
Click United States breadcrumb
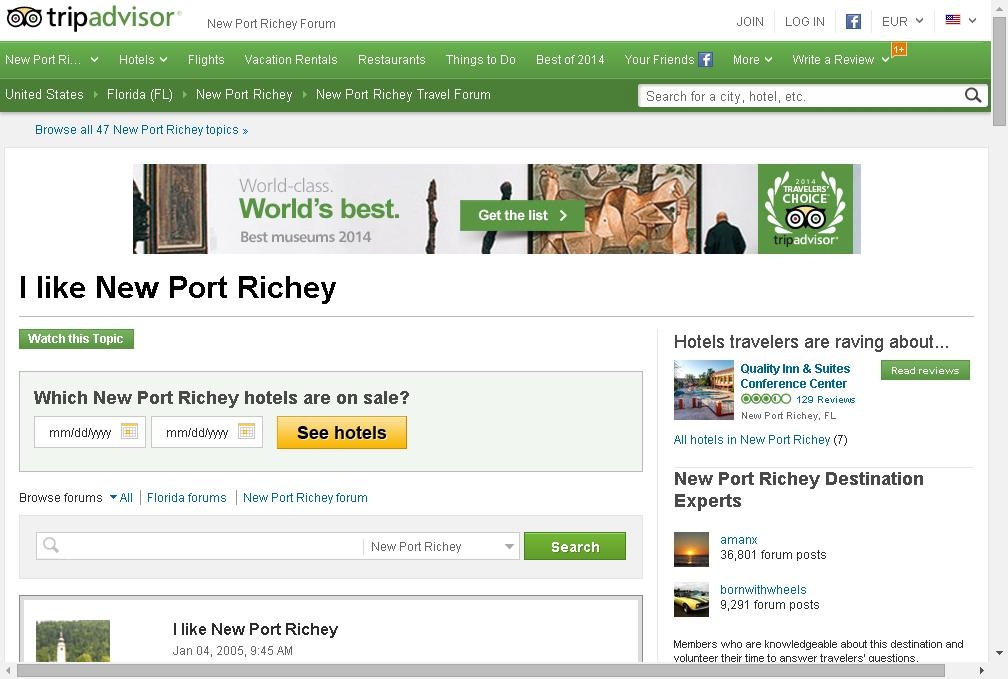point(44,95)
